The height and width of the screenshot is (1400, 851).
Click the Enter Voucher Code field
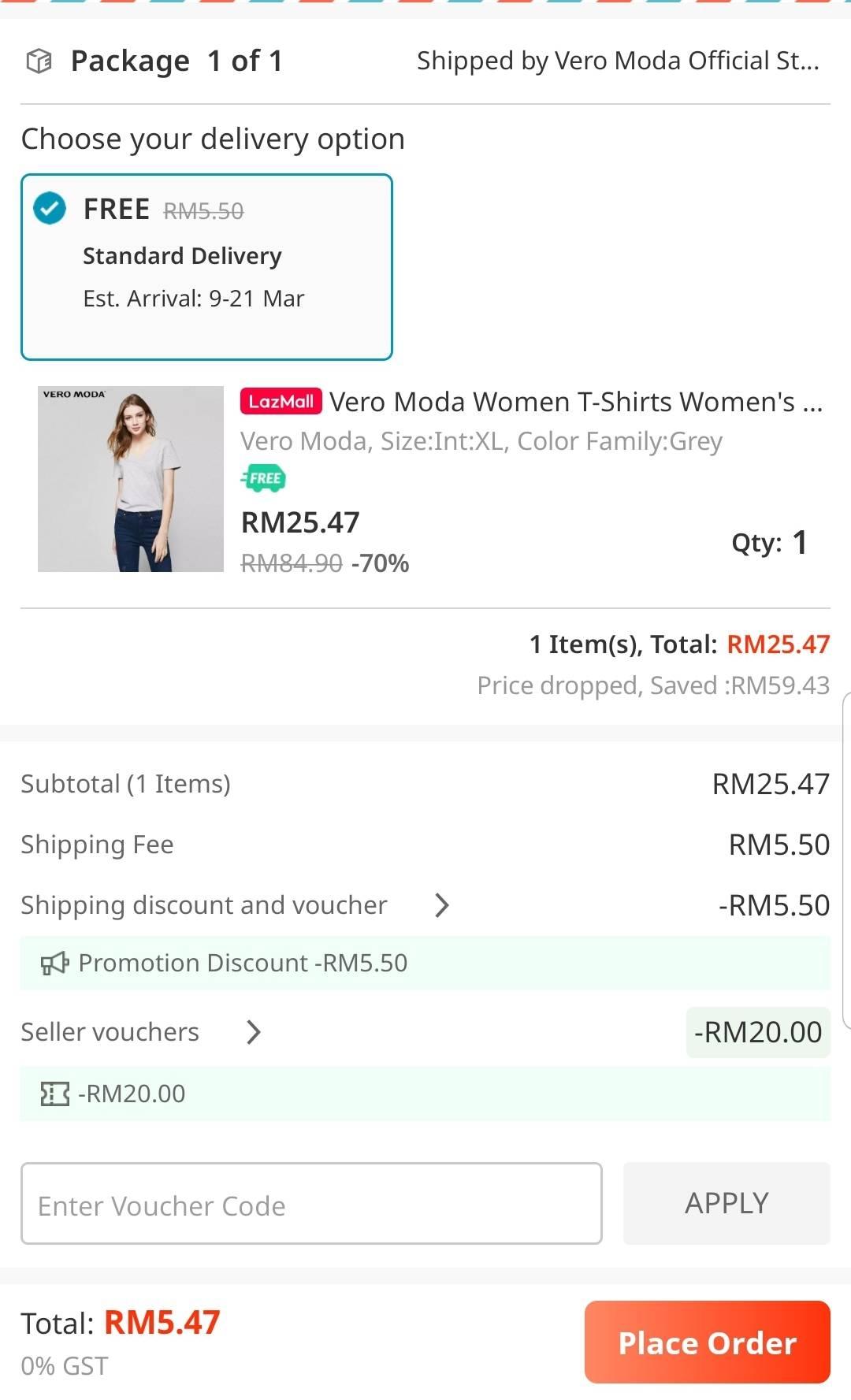tap(311, 1204)
